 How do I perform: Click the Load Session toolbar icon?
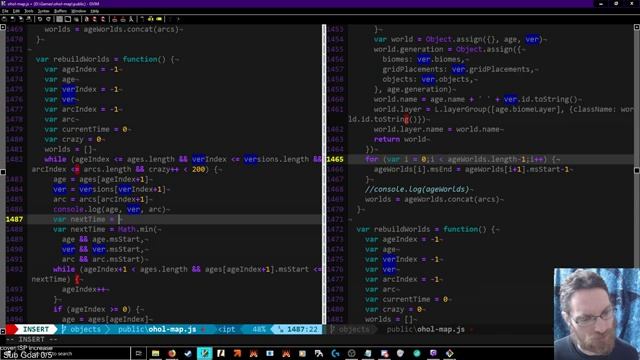coord(114,19)
